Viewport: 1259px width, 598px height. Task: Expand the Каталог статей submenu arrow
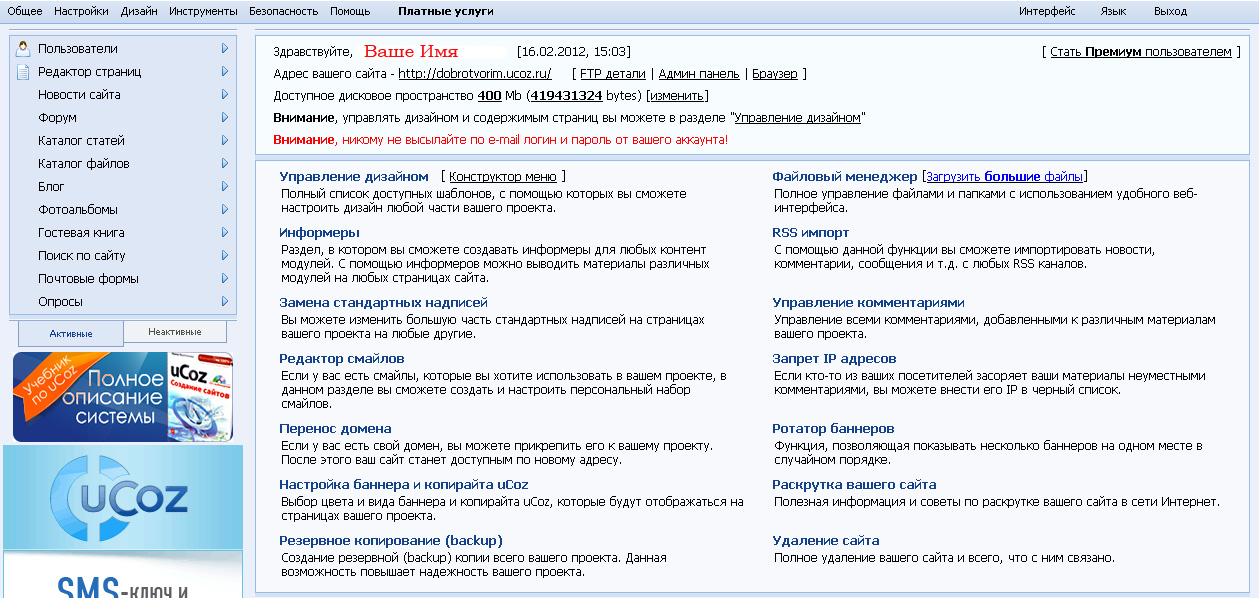click(x=225, y=140)
